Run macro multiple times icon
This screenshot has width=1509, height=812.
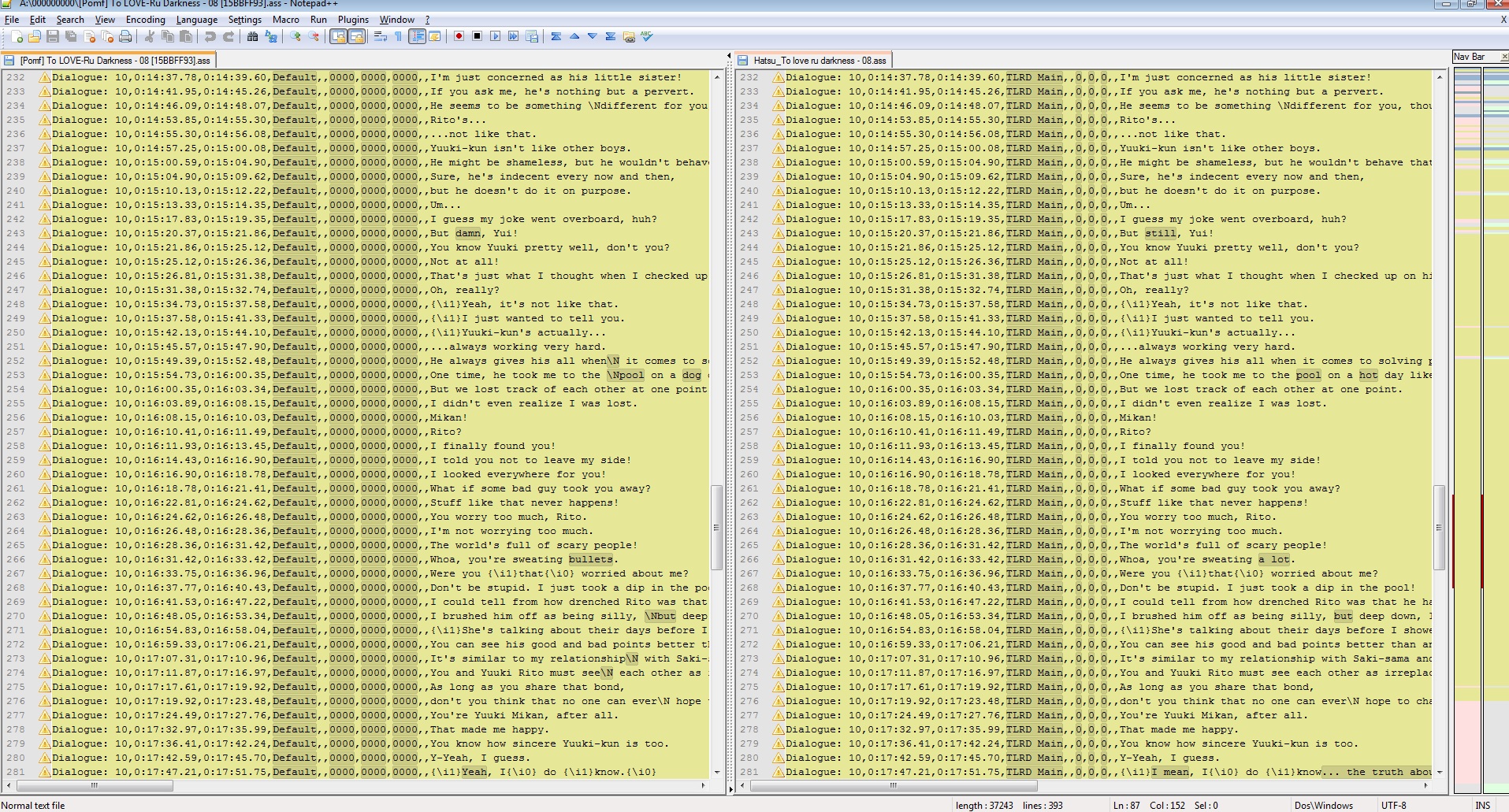pos(513,36)
